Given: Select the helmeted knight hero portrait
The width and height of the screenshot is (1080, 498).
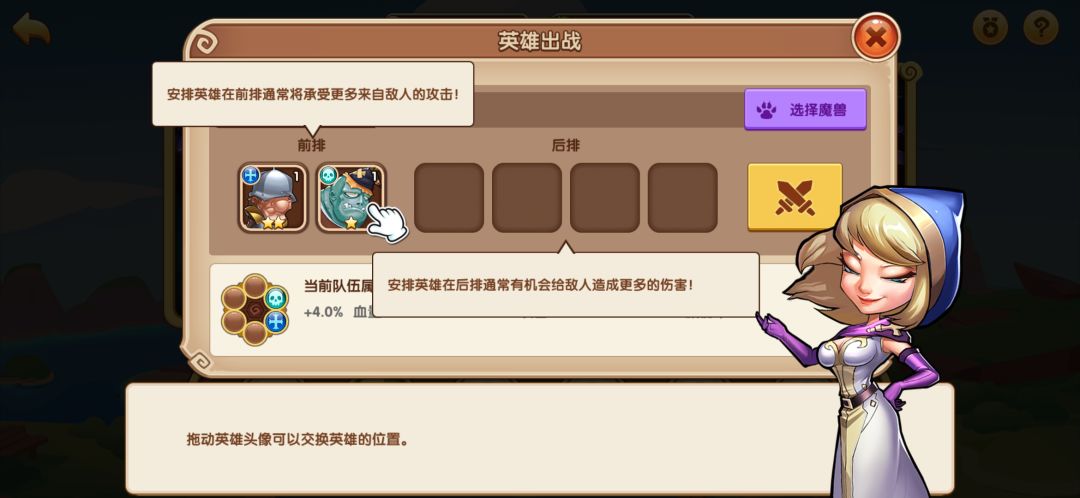Looking at the screenshot, I should 273,197.
